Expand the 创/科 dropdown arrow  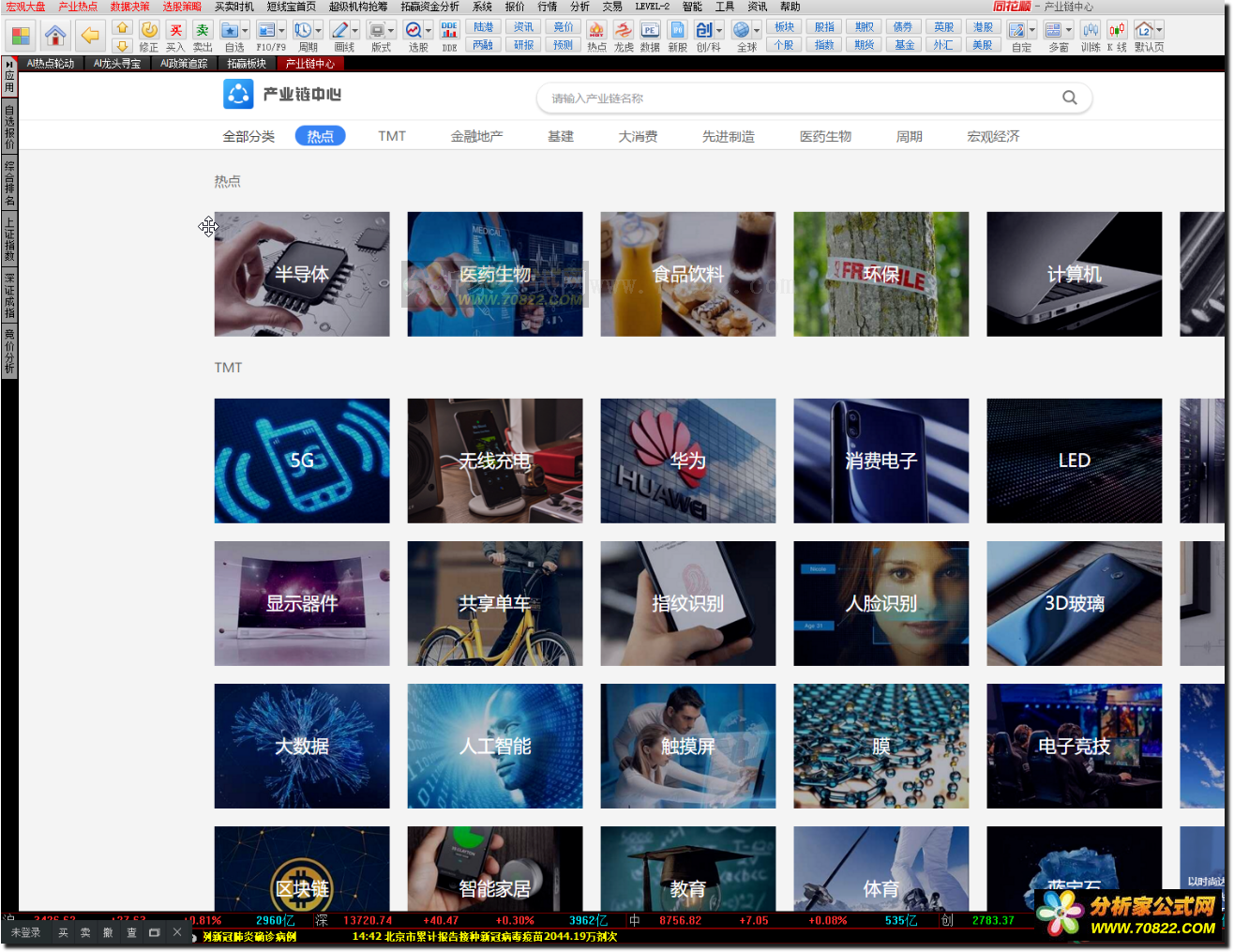719,30
